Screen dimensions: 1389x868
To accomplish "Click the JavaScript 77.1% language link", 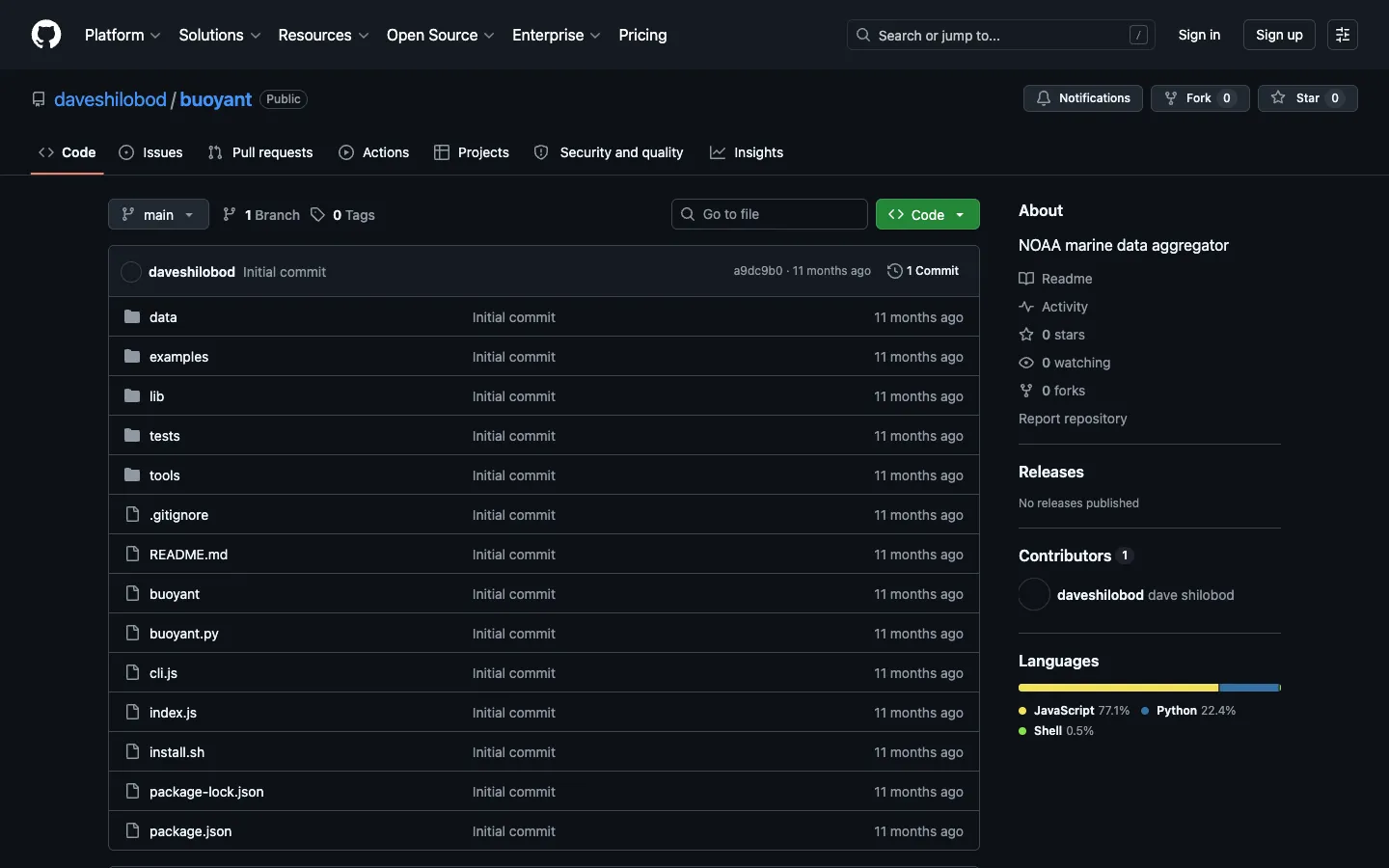I will (1074, 711).
